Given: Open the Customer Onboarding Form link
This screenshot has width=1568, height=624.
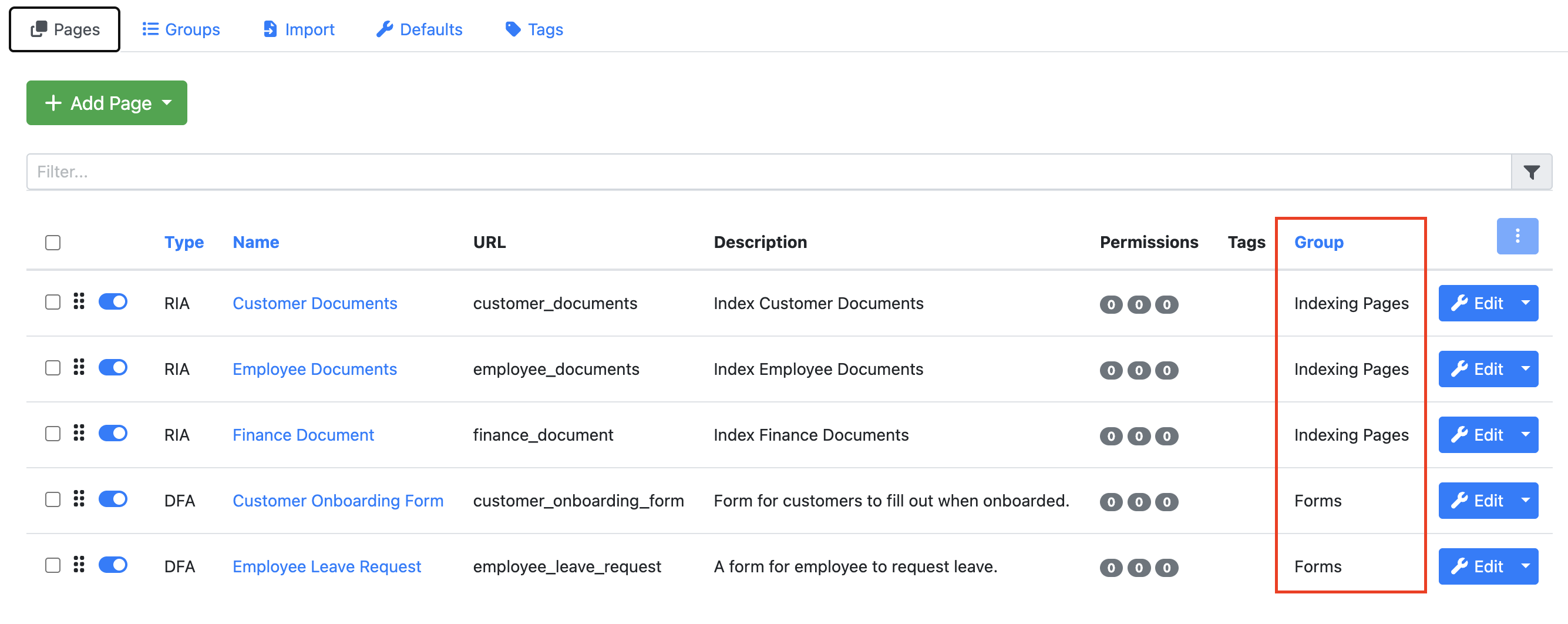Looking at the screenshot, I should pos(338,501).
